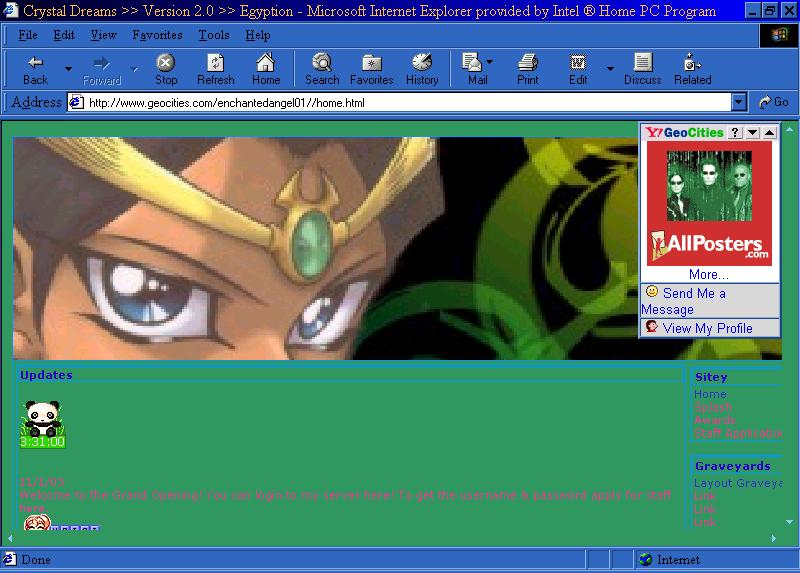Stop loading the page
800x573 pixels.
tap(166, 70)
